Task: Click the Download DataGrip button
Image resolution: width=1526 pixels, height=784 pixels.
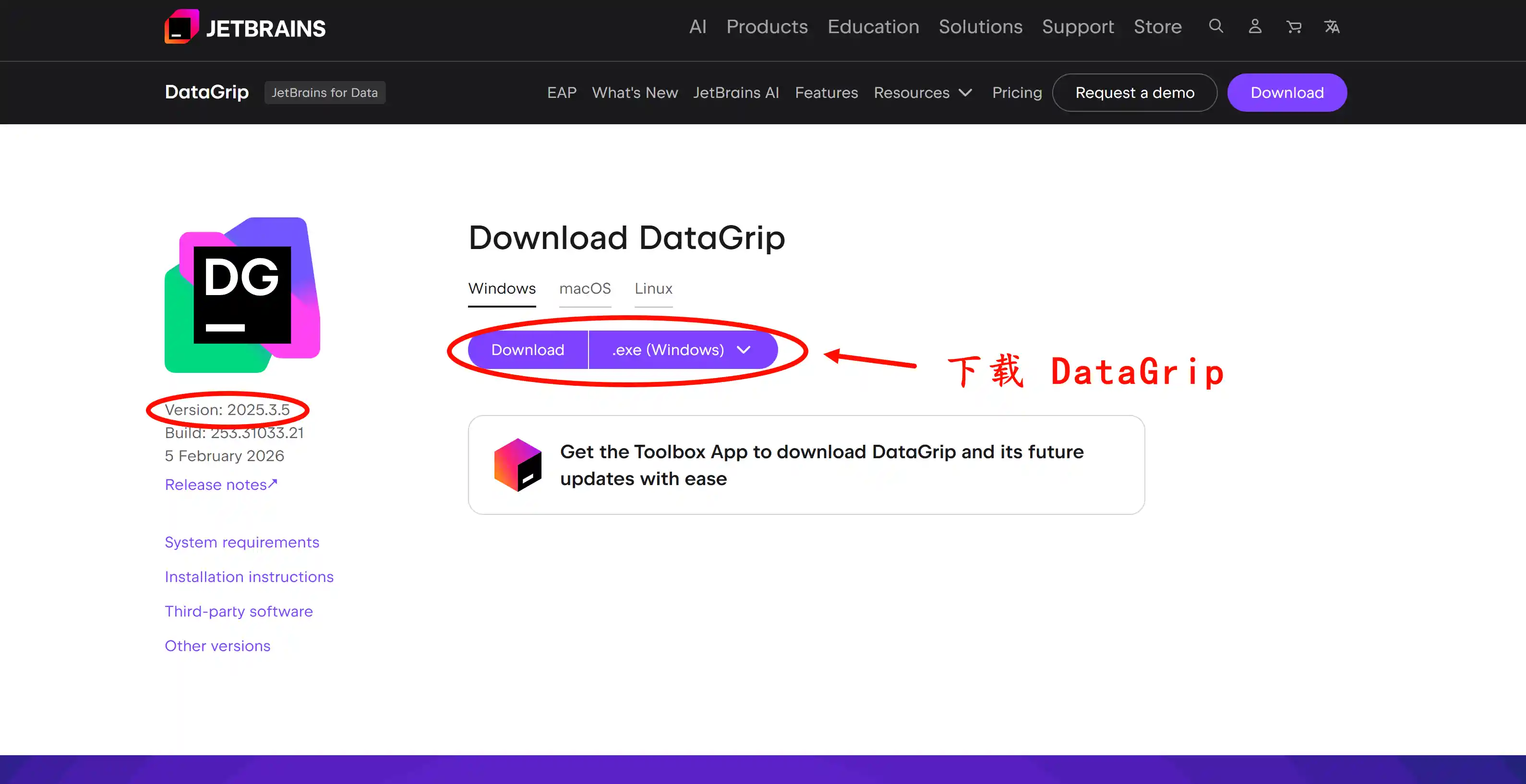Action: (527, 349)
